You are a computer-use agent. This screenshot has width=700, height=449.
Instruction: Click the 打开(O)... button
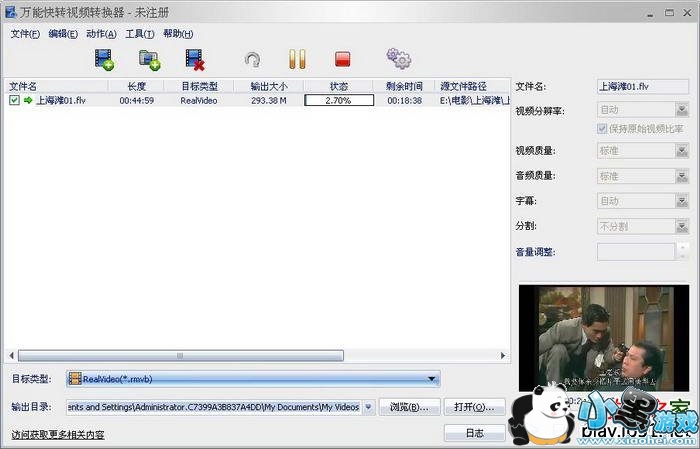pyautogui.click(x=474, y=407)
